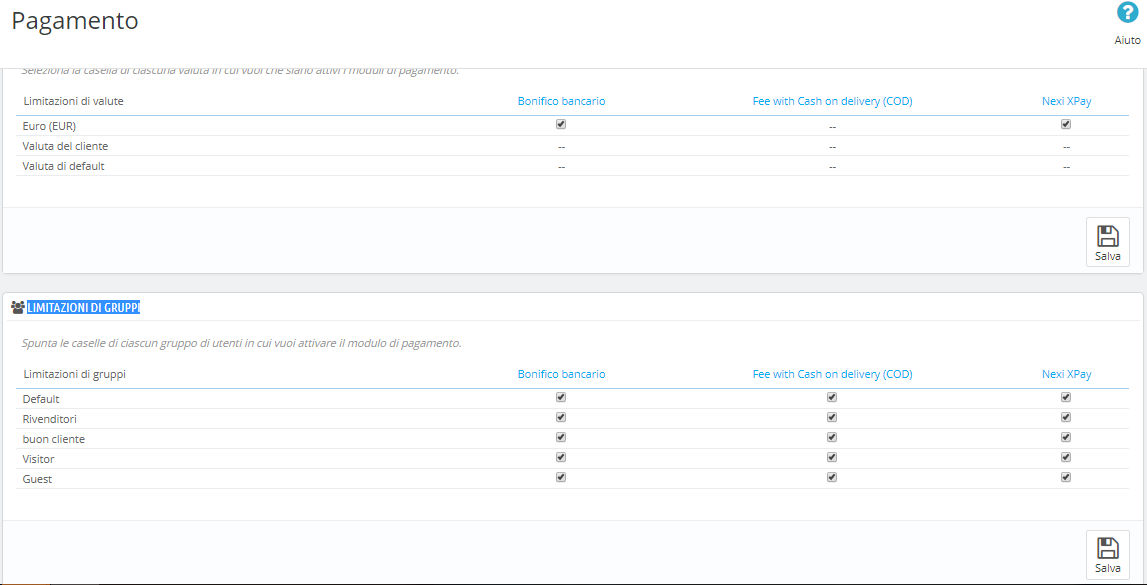Click Nexi XPay link in groups table

click(1067, 374)
